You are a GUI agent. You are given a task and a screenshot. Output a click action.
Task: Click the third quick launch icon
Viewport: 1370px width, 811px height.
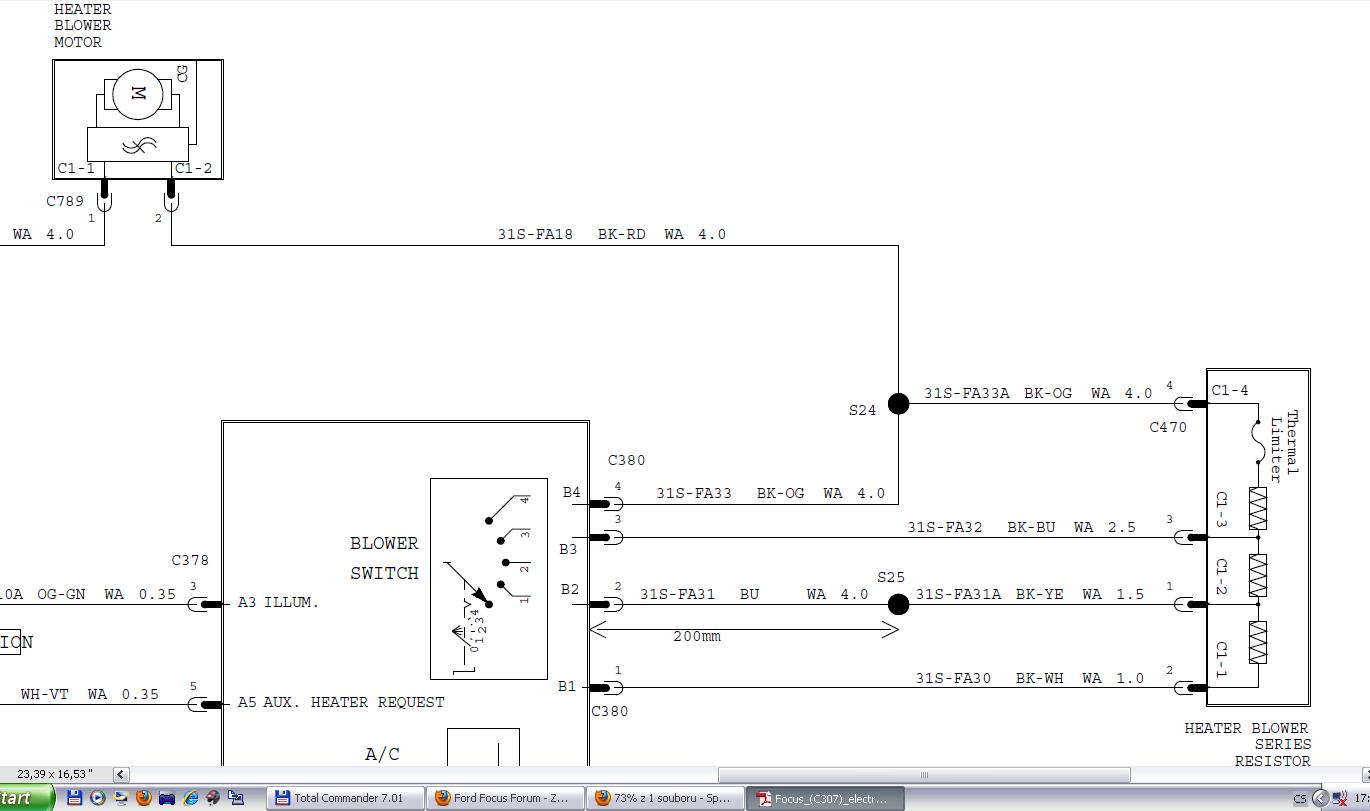(x=120, y=798)
